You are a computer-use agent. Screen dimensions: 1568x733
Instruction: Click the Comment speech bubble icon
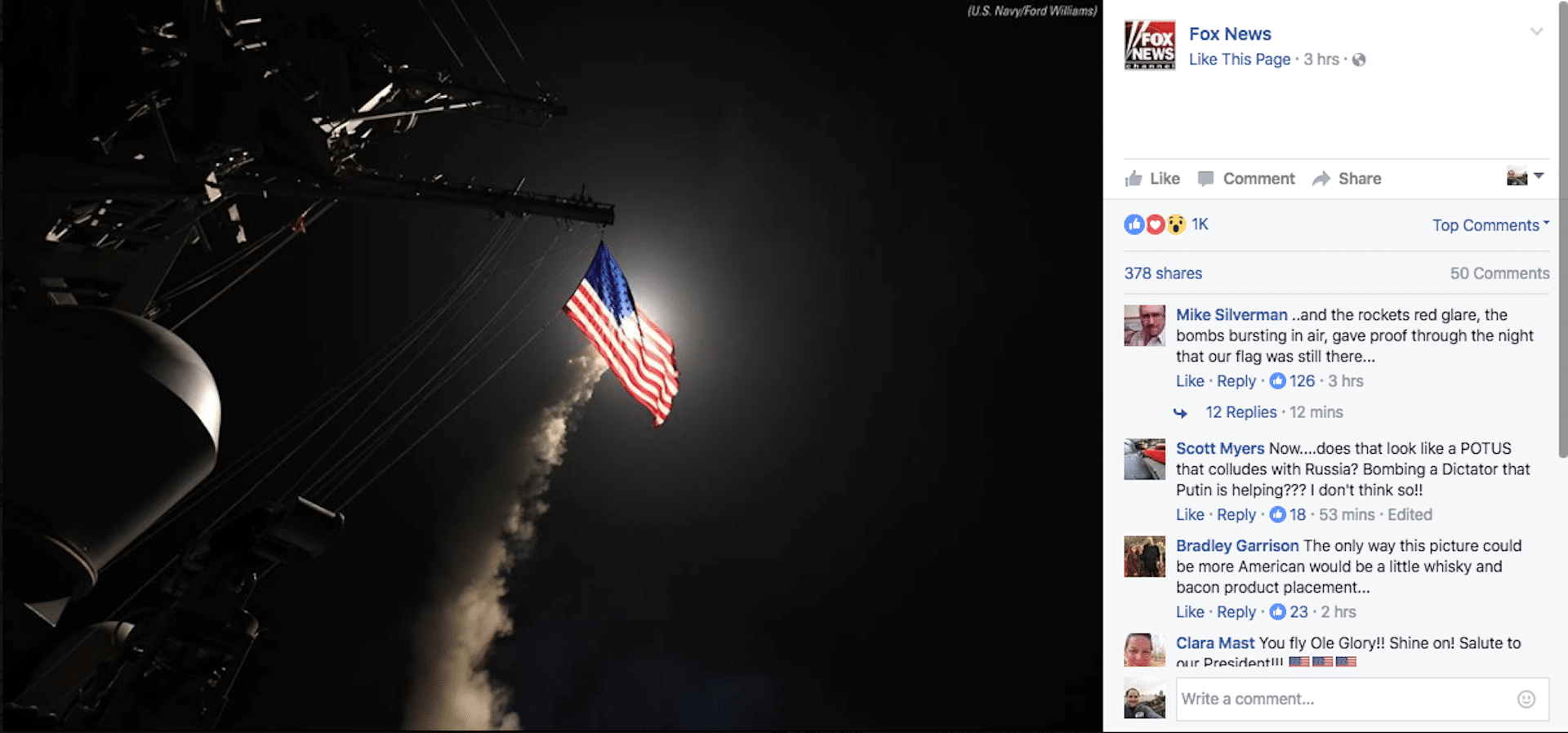(1205, 179)
